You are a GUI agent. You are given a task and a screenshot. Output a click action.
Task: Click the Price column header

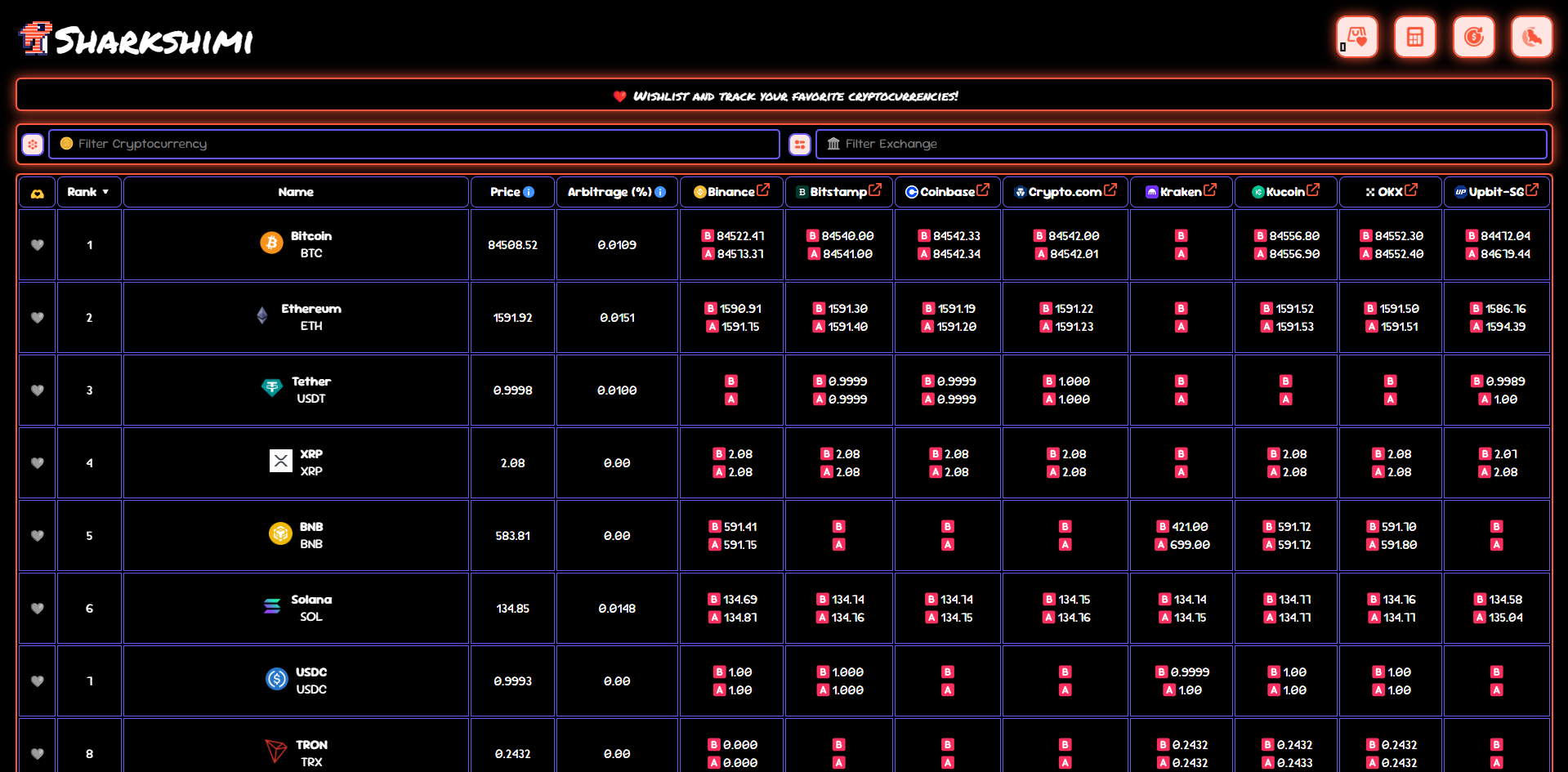pyautogui.click(x=512, y=192)
